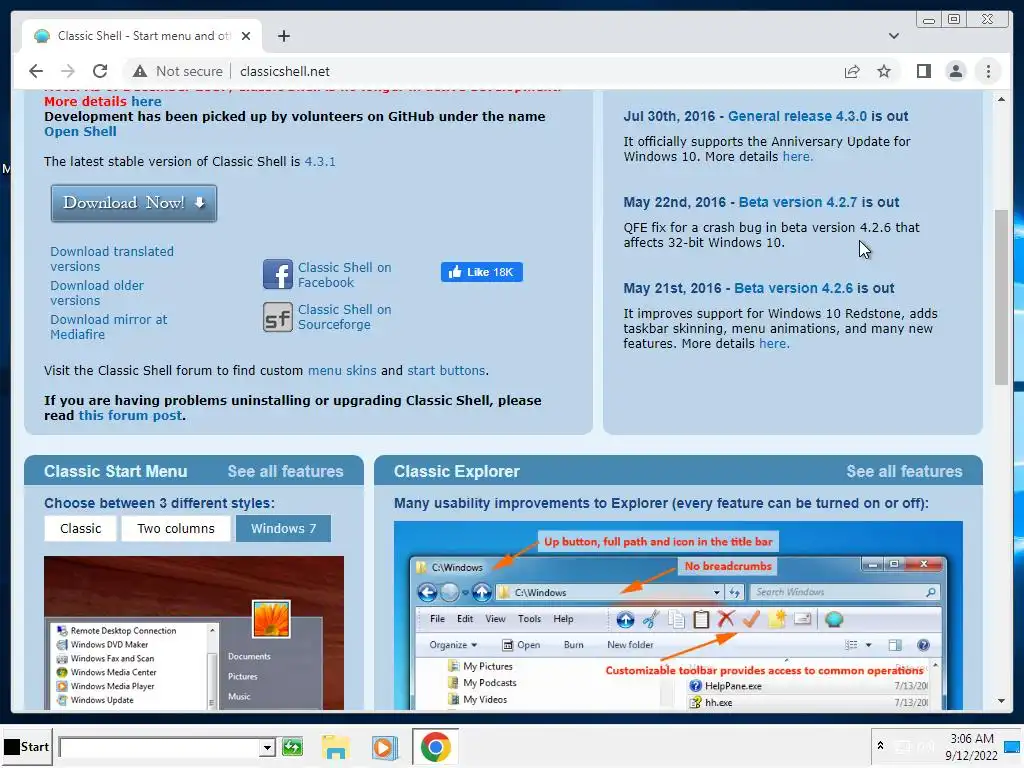Screen dimensions: 1024x768
Task: Click the Download Now! button
Action: click(134, 203)
